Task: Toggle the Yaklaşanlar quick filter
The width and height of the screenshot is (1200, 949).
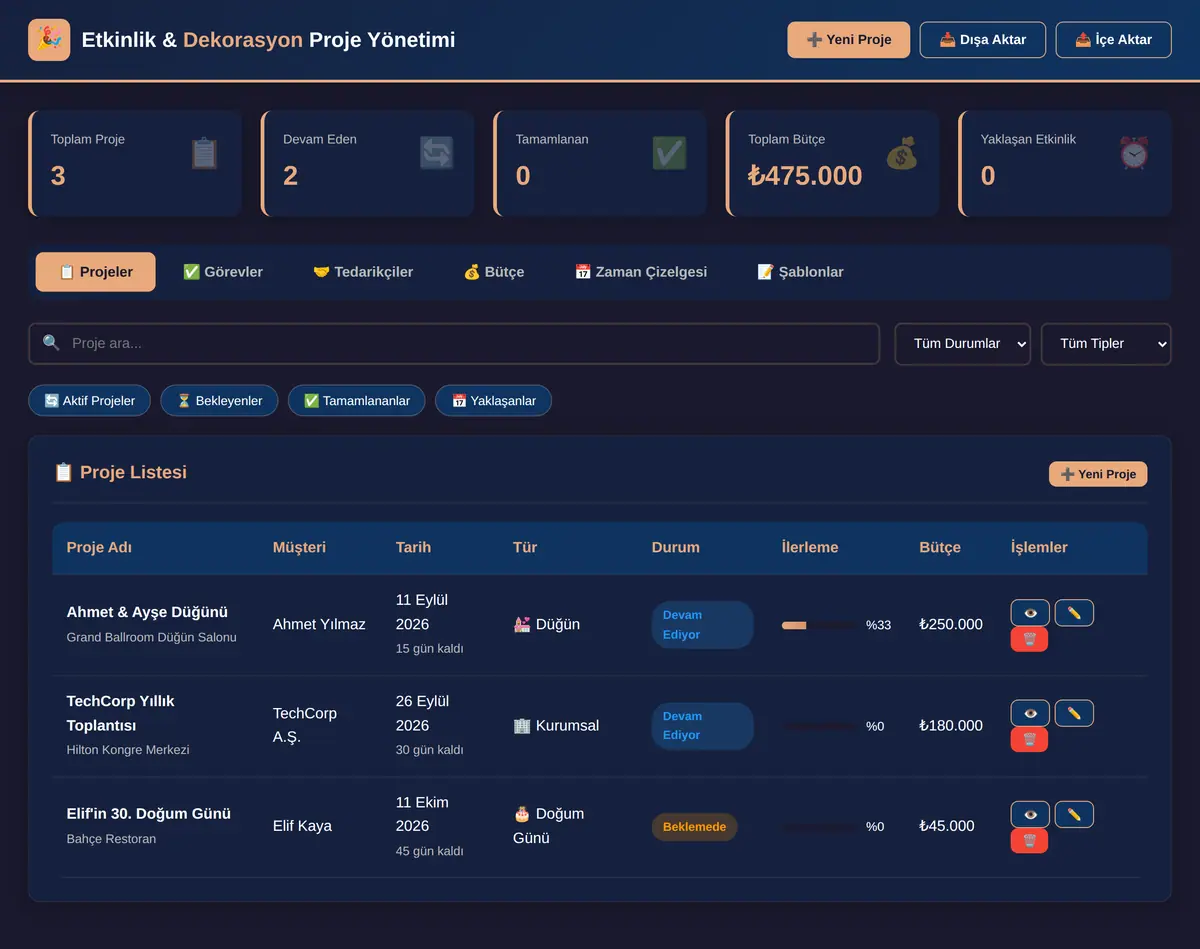Action: tap(493, 401)
